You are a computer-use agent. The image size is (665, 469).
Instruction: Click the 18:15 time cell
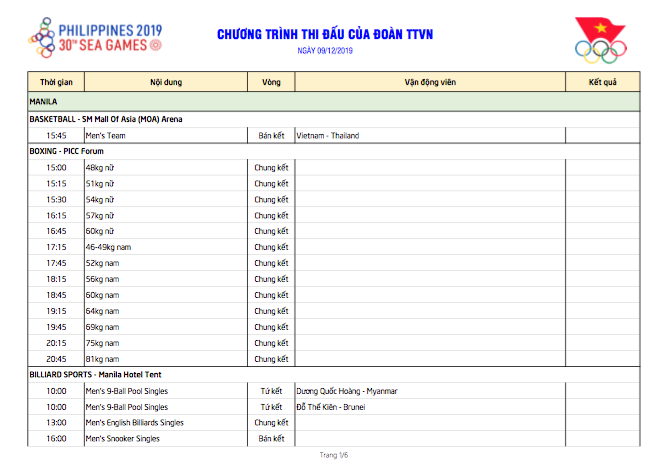click(x=56, y=279)
